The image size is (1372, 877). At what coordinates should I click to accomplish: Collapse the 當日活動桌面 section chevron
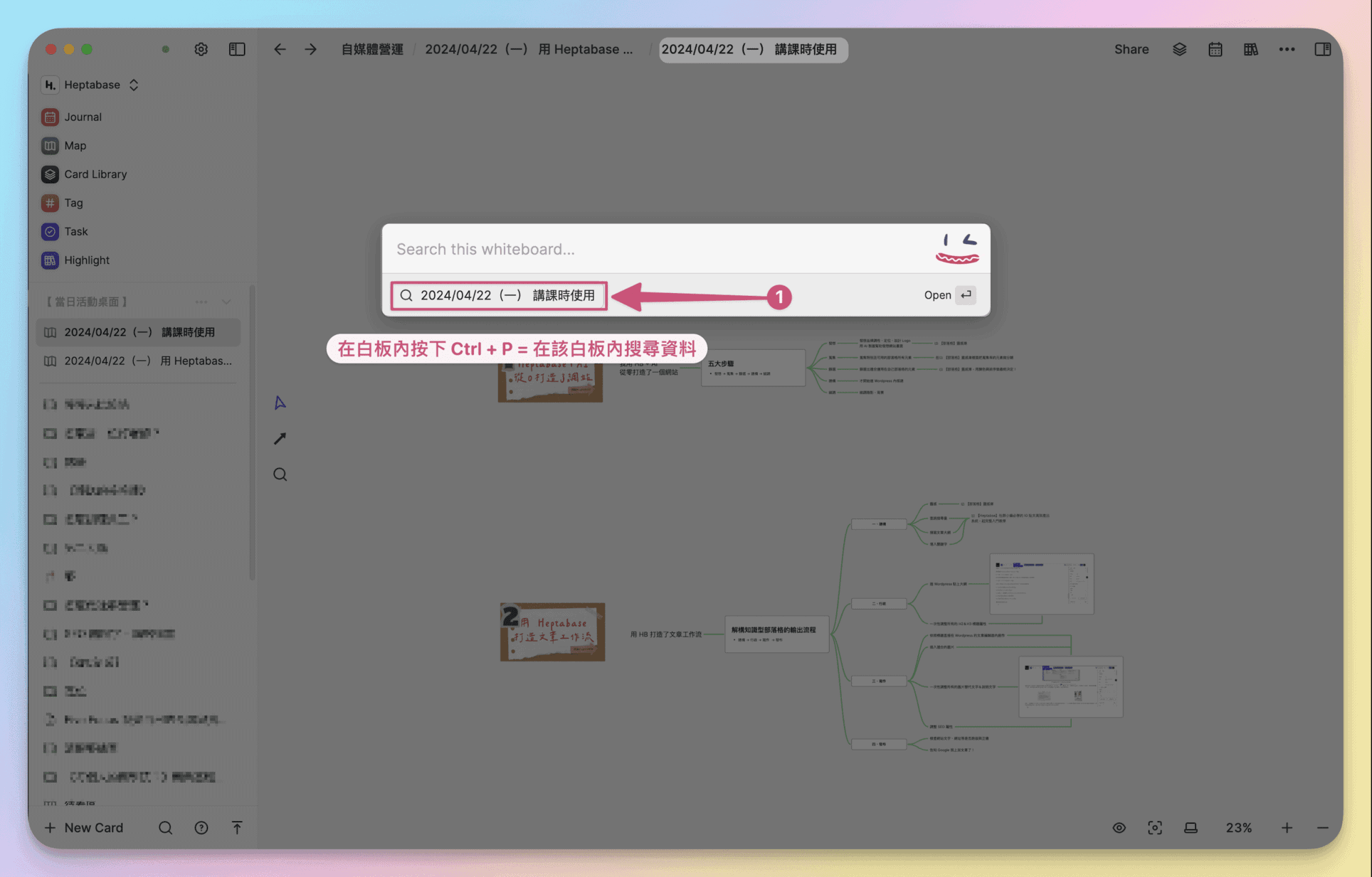point(226,302)
